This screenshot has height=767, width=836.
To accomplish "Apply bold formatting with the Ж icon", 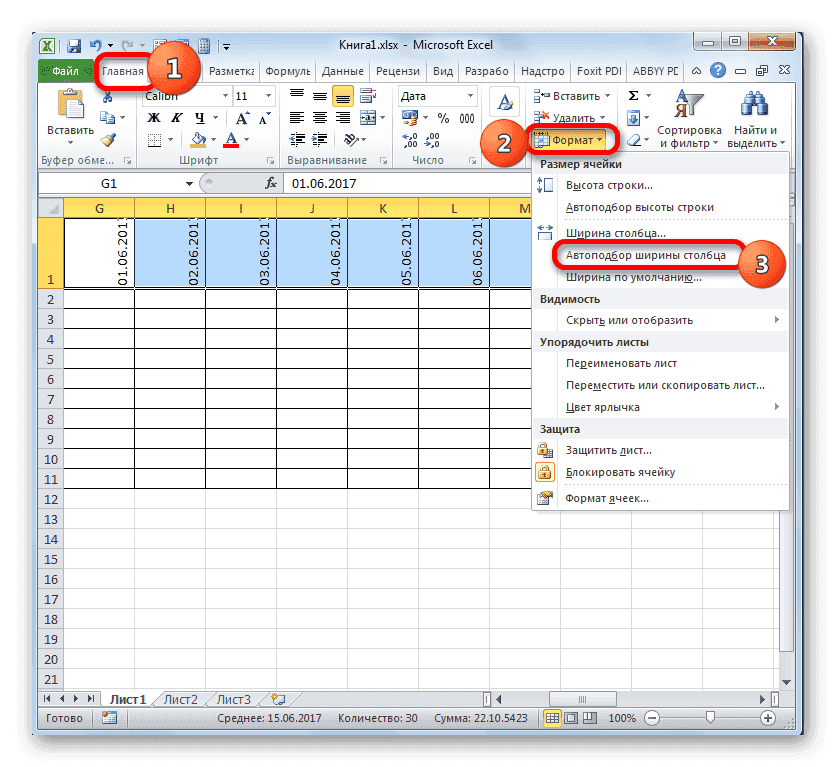I will click(154, 117).
